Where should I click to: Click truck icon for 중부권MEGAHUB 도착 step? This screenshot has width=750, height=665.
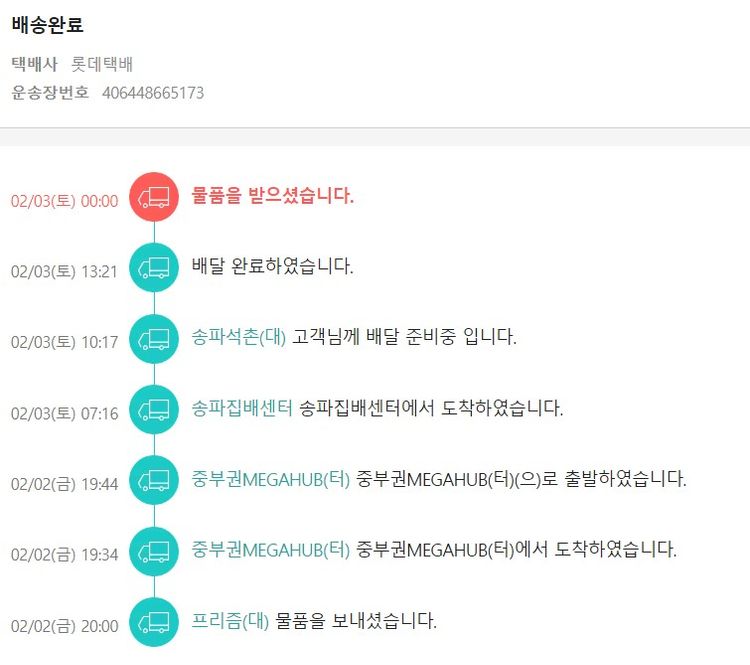pos(154,552)
